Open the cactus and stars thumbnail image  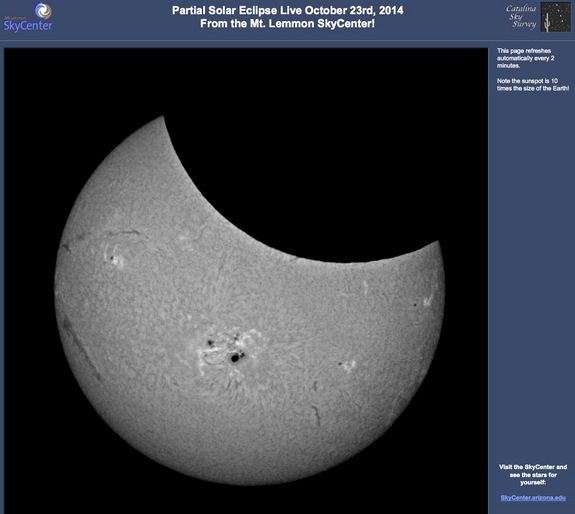coord(556,17)
